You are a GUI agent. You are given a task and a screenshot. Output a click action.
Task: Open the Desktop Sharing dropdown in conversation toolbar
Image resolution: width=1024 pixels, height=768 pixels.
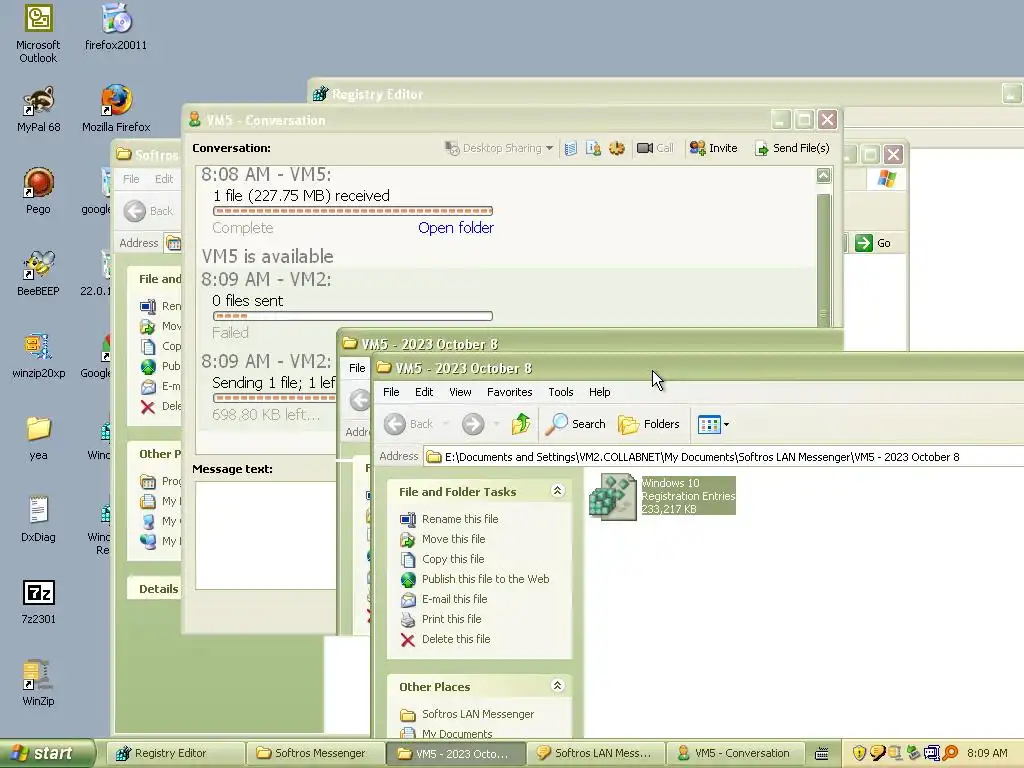pyautogui.click(x=499, y=148)
